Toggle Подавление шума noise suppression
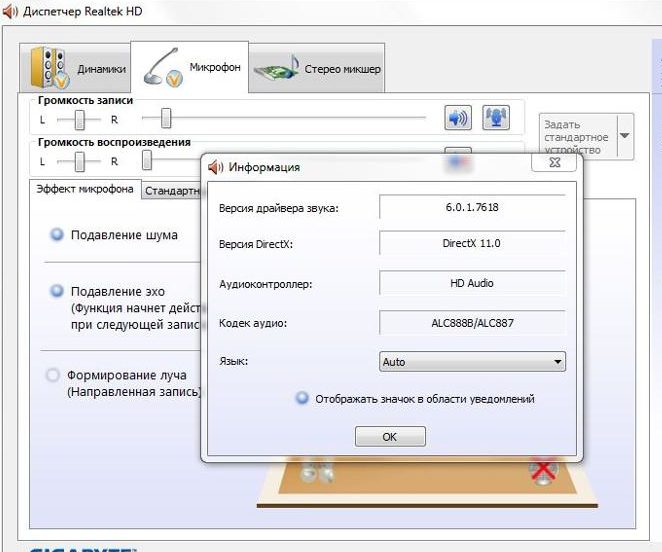The height and width of the screenshot is (552, 662). 57,234
